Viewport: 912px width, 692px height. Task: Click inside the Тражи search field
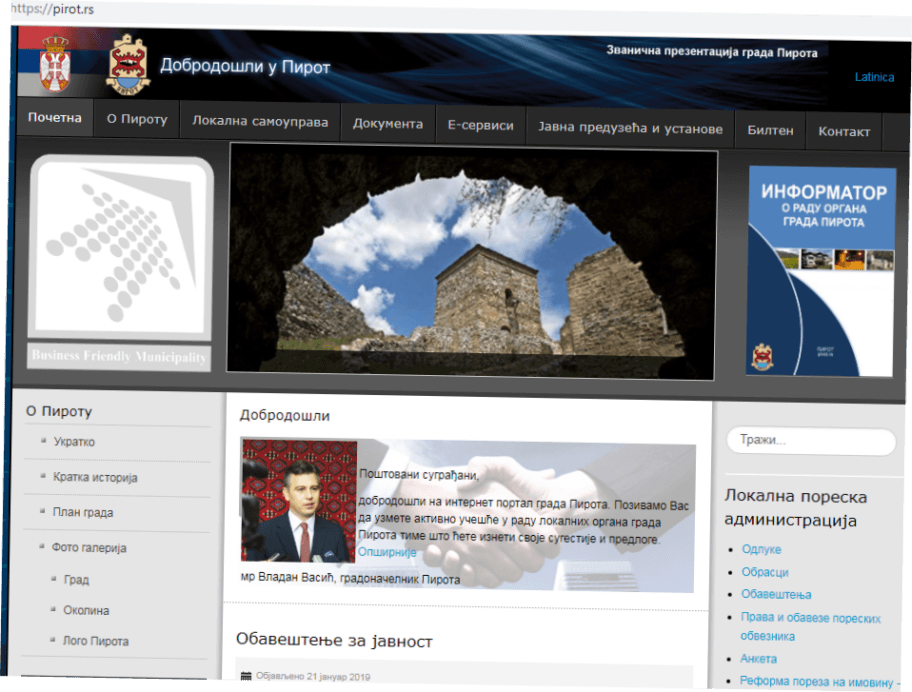pos(810,441)
